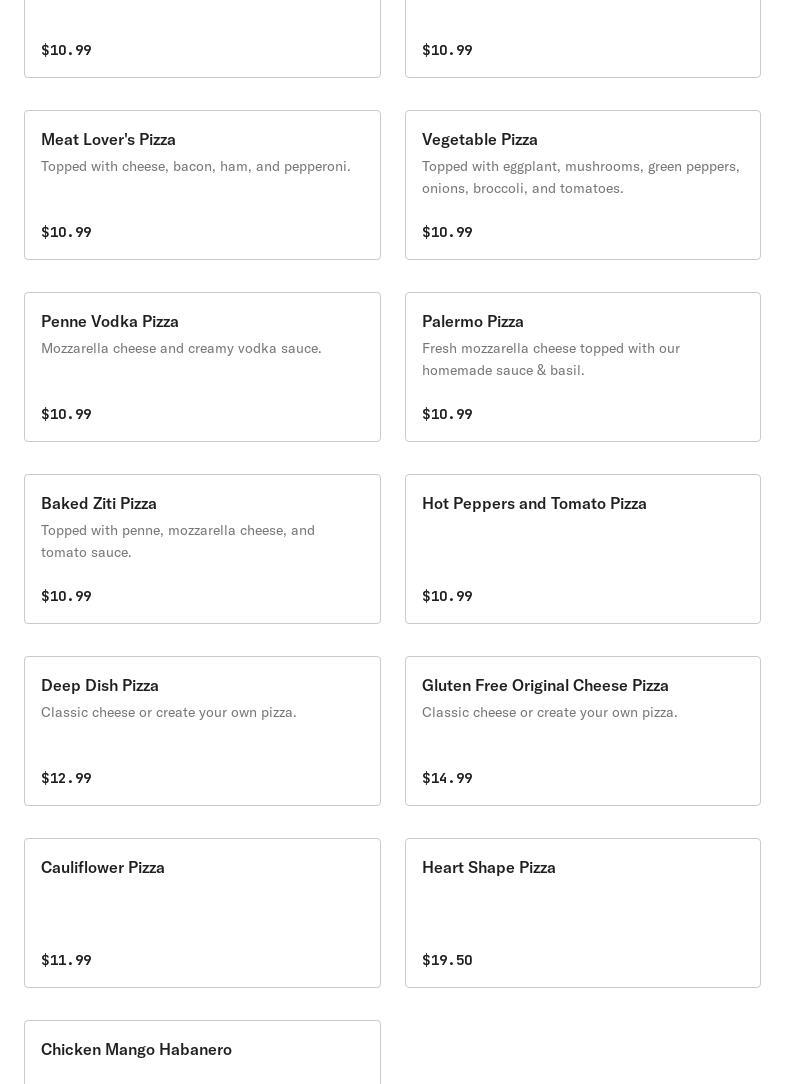Viewport: 785px width, 1084px height.
Task: Click the $14.99 gluten free price
Action: pos(447,778)
